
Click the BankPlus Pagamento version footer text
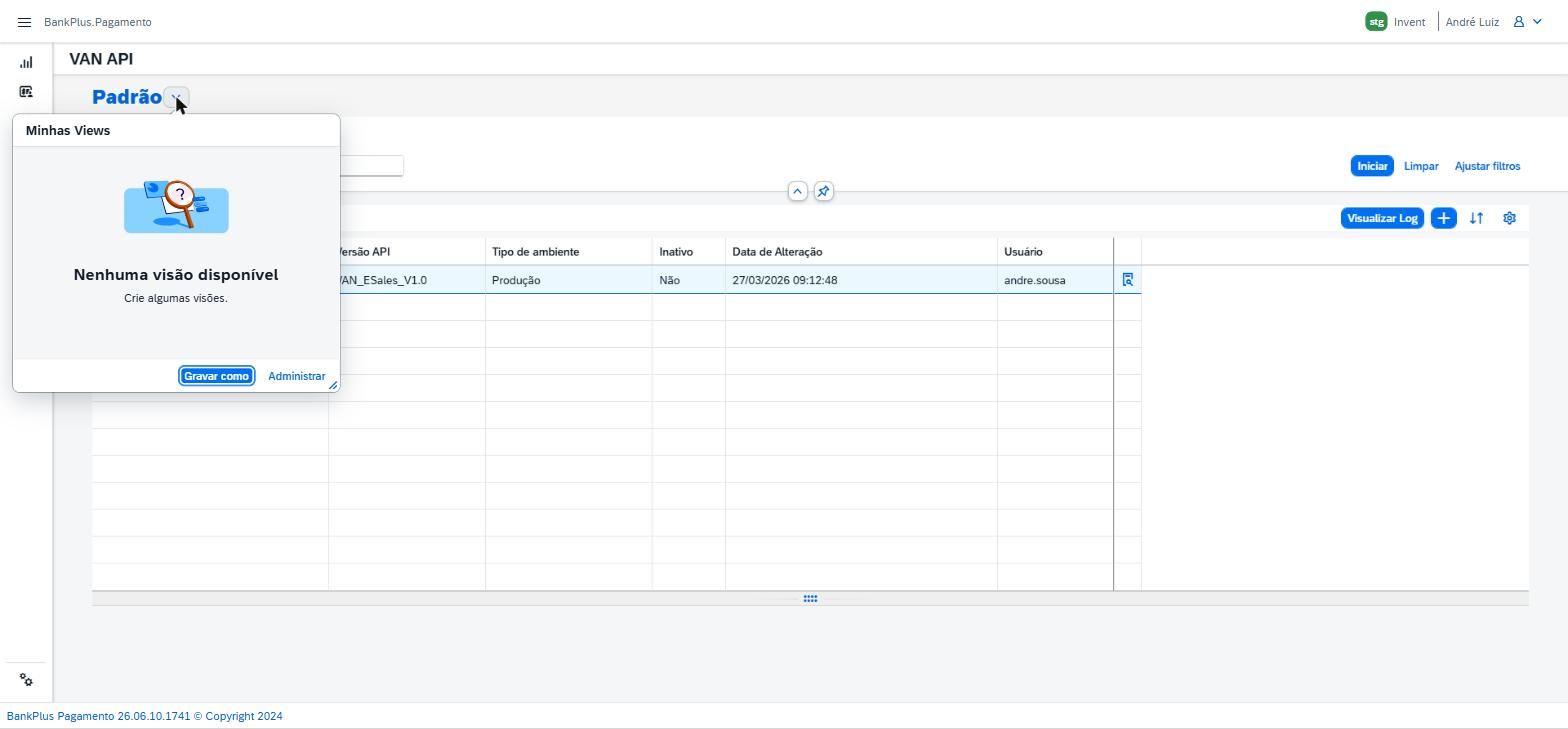coord(145,716)
